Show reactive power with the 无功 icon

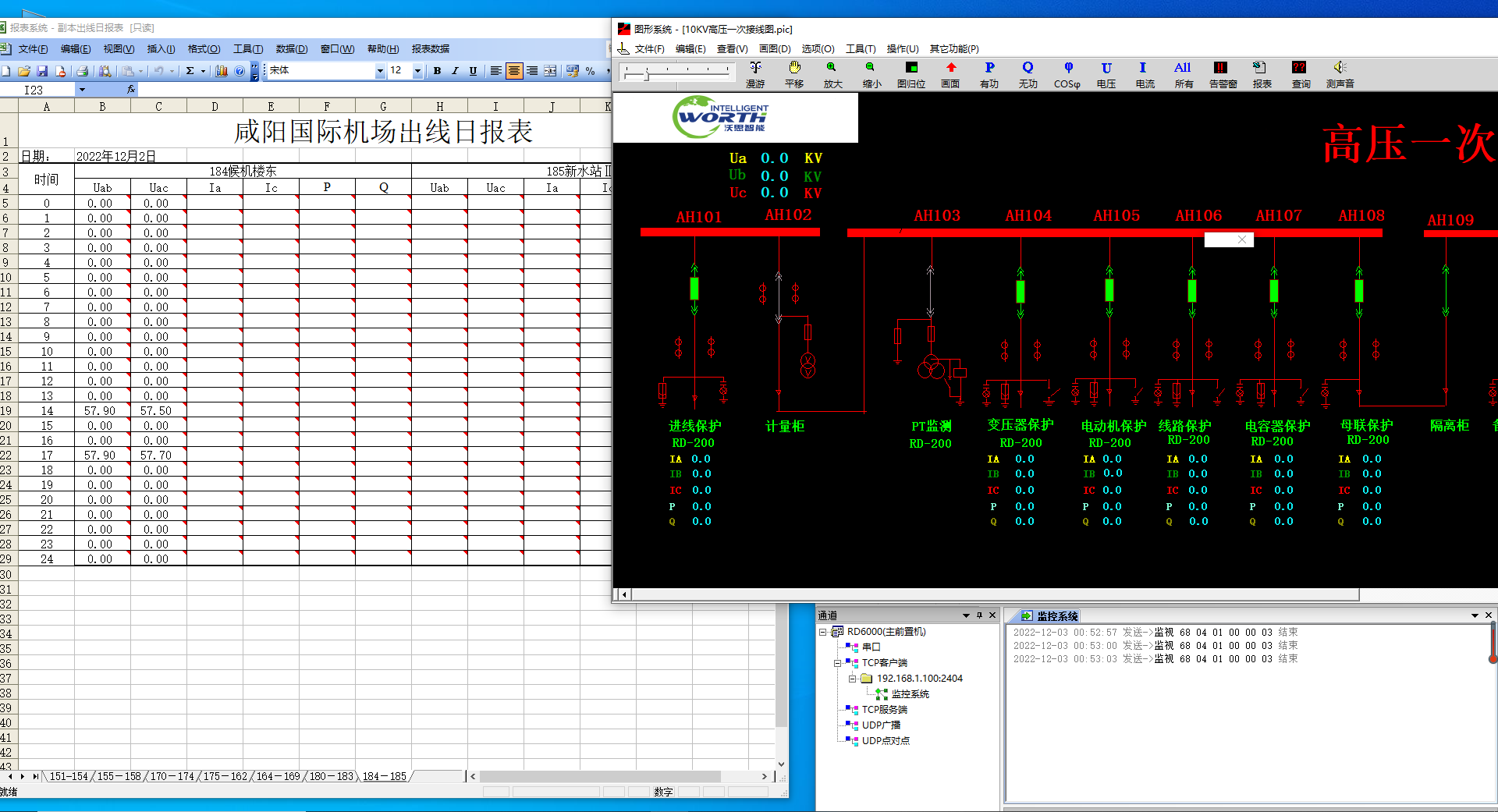[x=1028, y=74]
